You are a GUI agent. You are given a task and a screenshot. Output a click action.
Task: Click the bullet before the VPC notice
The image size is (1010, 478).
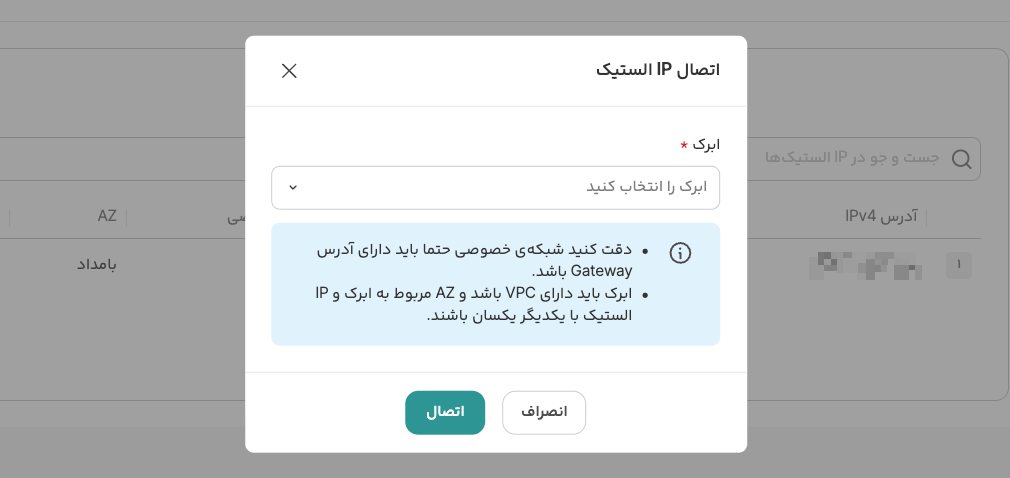645,294
